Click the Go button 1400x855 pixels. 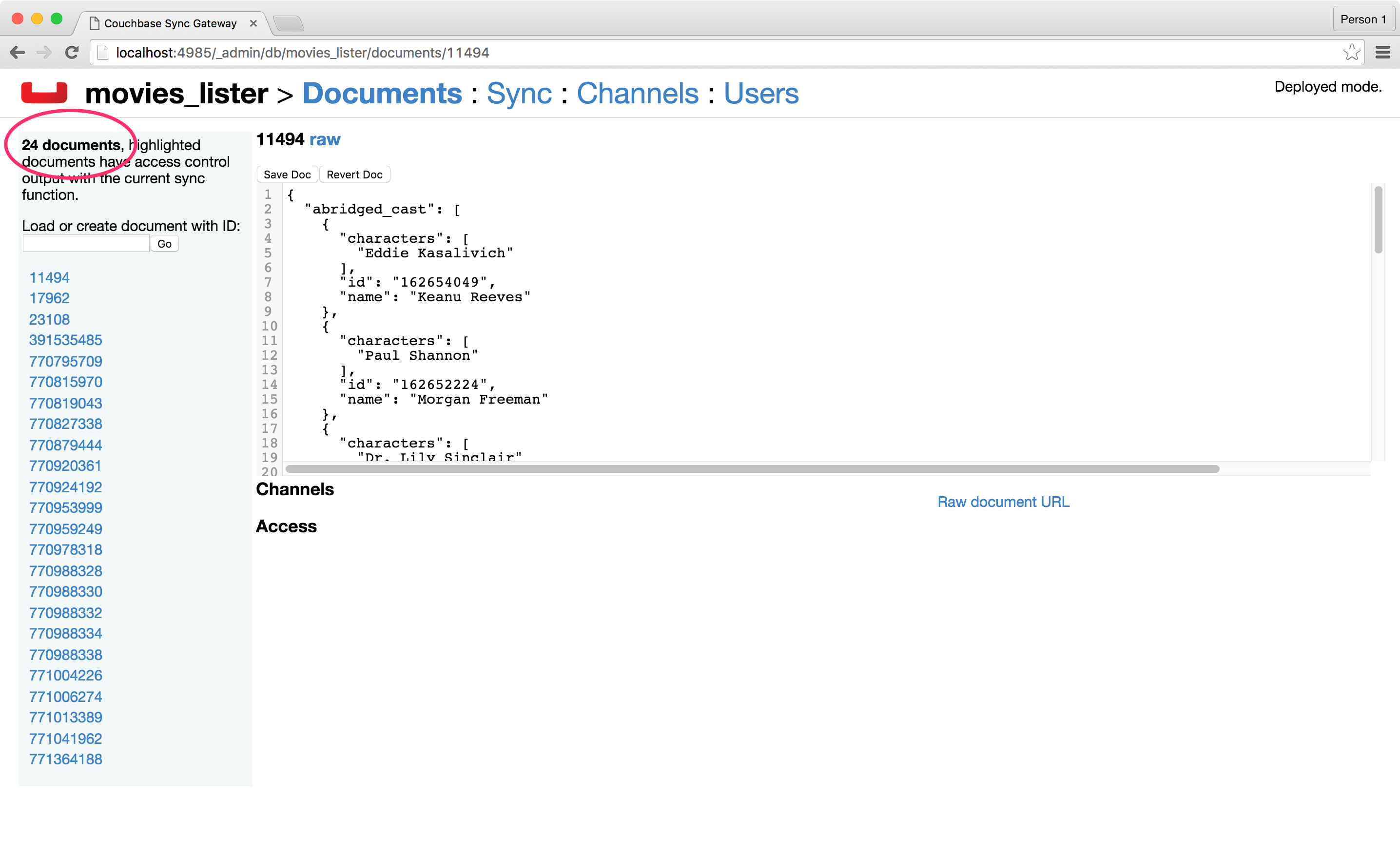(x=164, y=244)
